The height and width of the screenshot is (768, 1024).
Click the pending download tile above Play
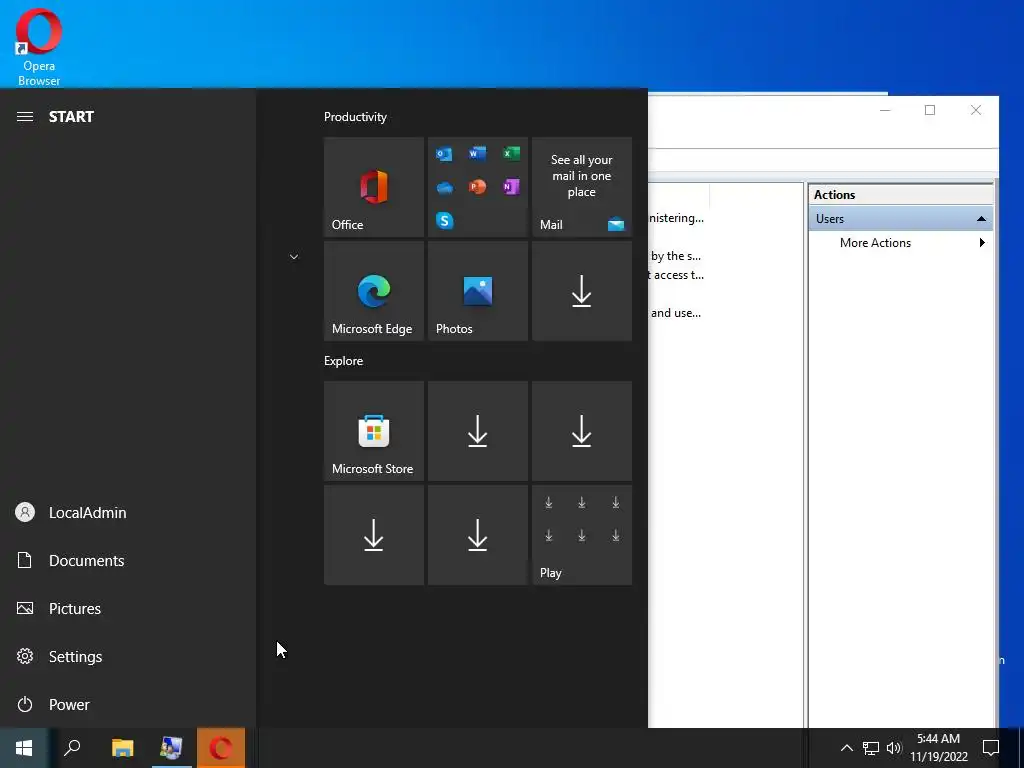coord(581,431)
